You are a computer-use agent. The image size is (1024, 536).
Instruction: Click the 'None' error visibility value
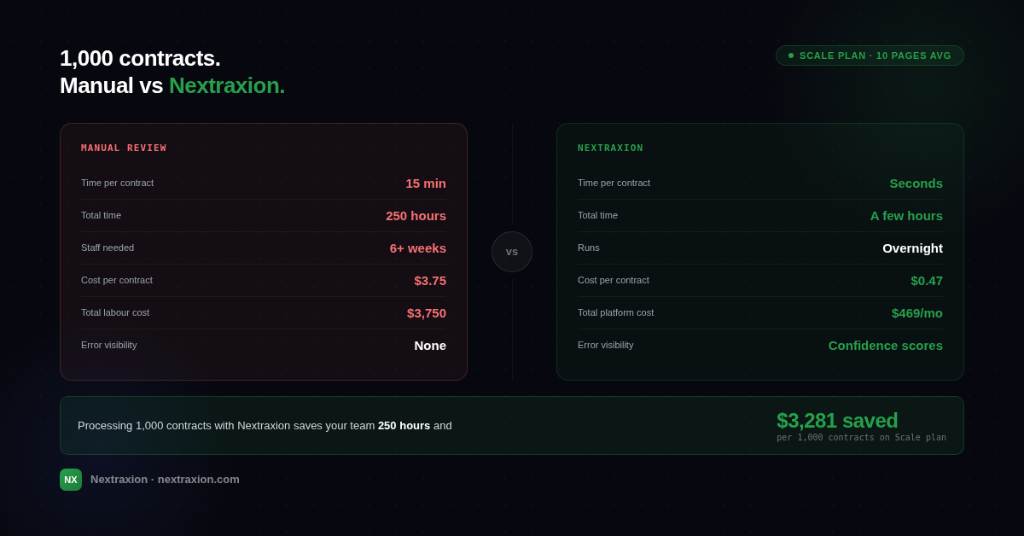(x=430, y=345)
